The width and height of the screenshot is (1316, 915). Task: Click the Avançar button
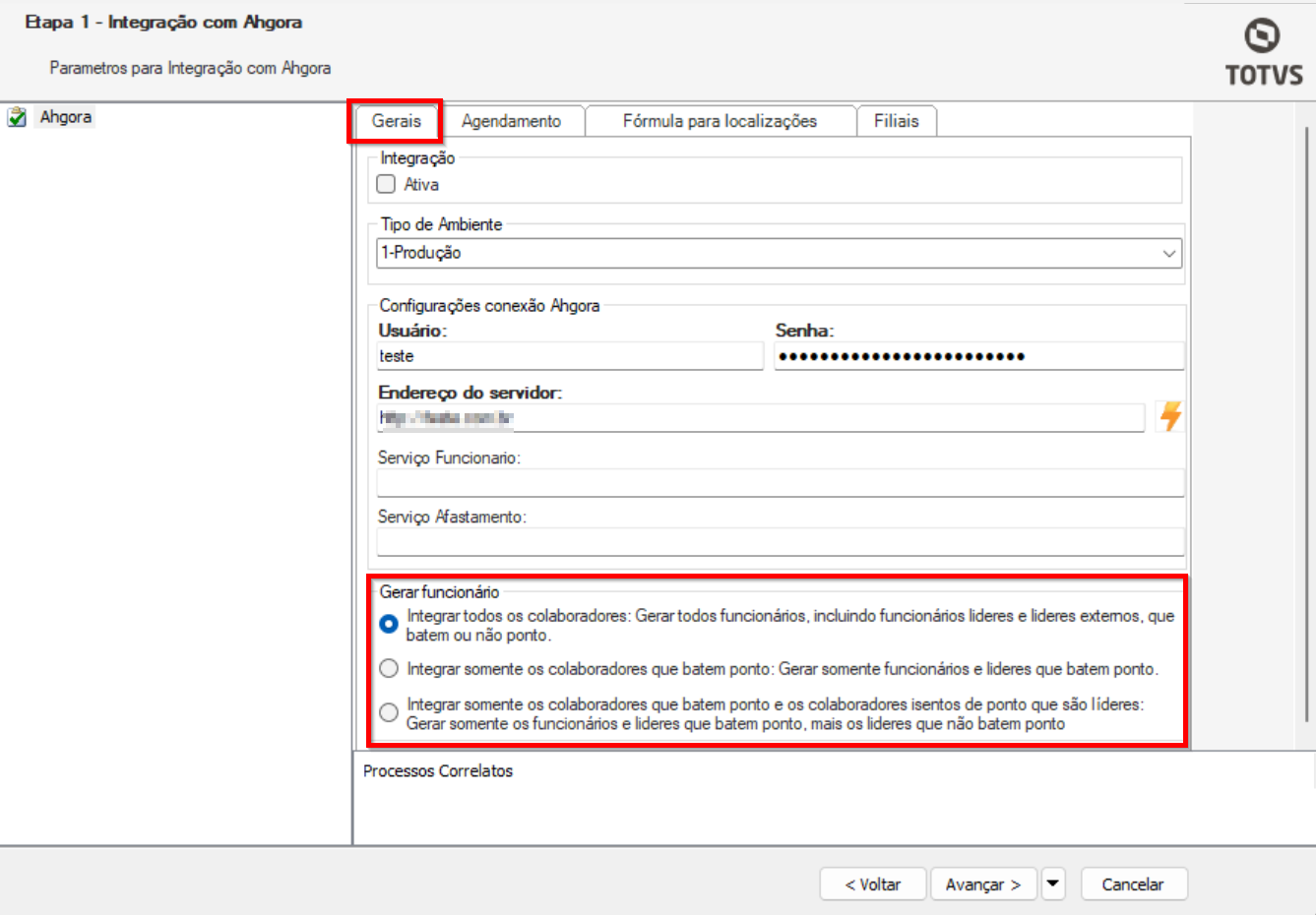pyautogui.click(x=984, y=884)
